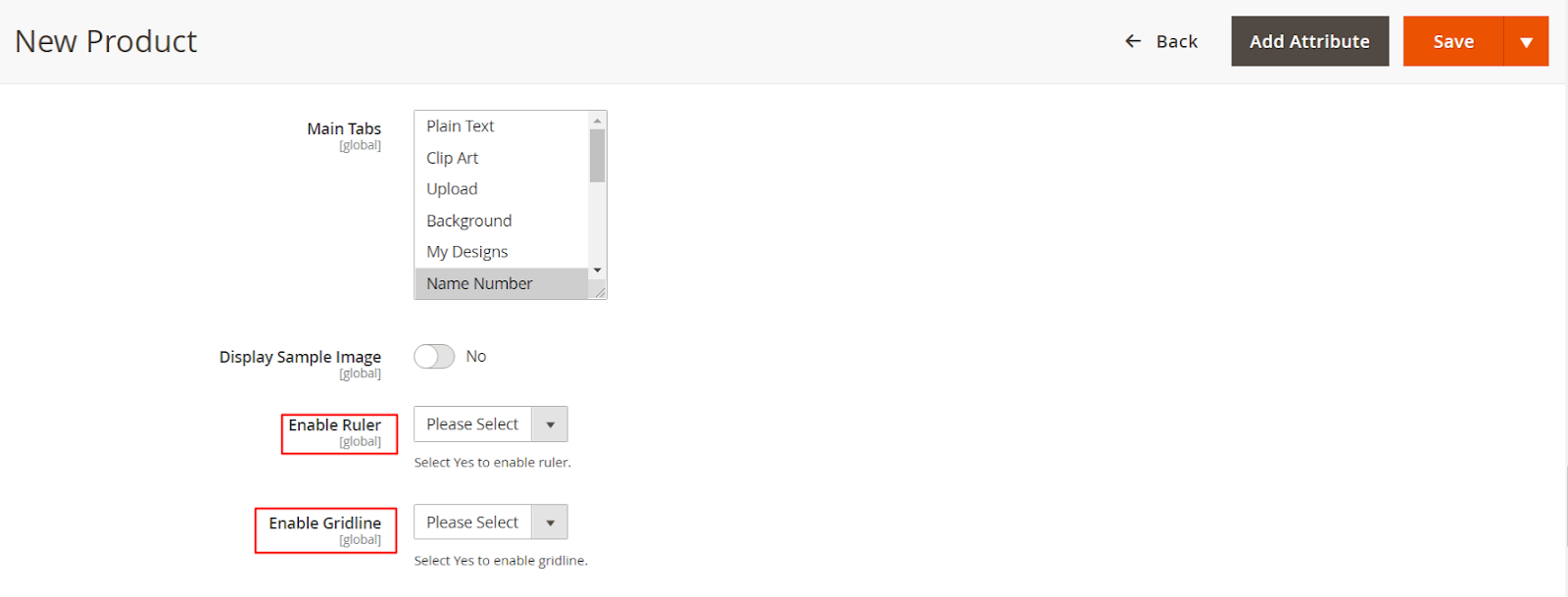Click the Enable Gridline dropdown arrow icon
The height and width of the screenshot is (597, 1568).
coord(550,522)
